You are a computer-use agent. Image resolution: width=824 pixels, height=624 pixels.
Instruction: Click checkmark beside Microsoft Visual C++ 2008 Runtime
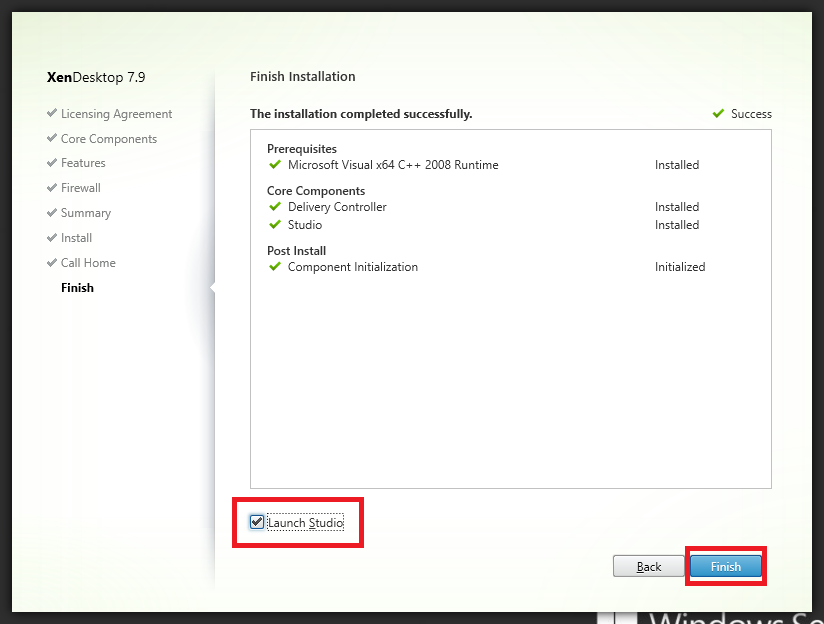click(275, 165)
